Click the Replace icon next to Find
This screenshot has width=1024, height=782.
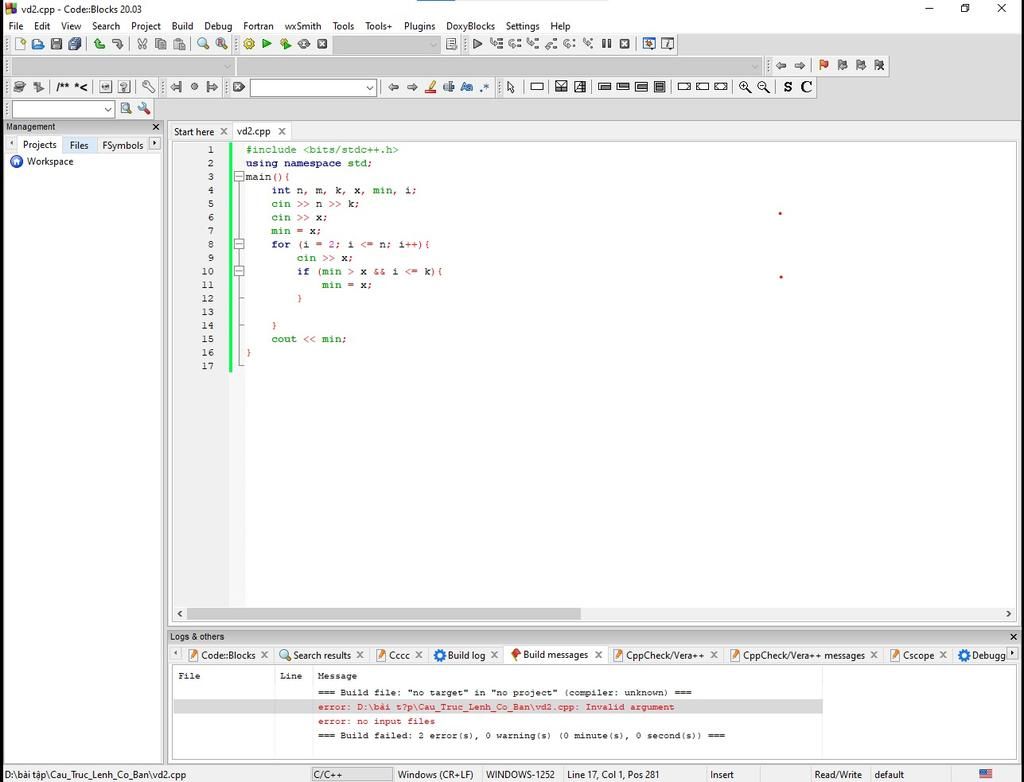click(x=221, y=44)
